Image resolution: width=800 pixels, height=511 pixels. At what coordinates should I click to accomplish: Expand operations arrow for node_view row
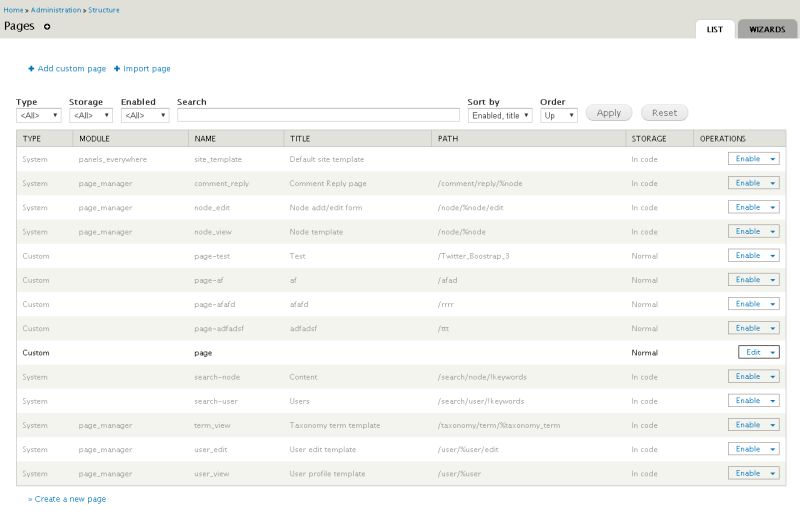coord(772,232)
